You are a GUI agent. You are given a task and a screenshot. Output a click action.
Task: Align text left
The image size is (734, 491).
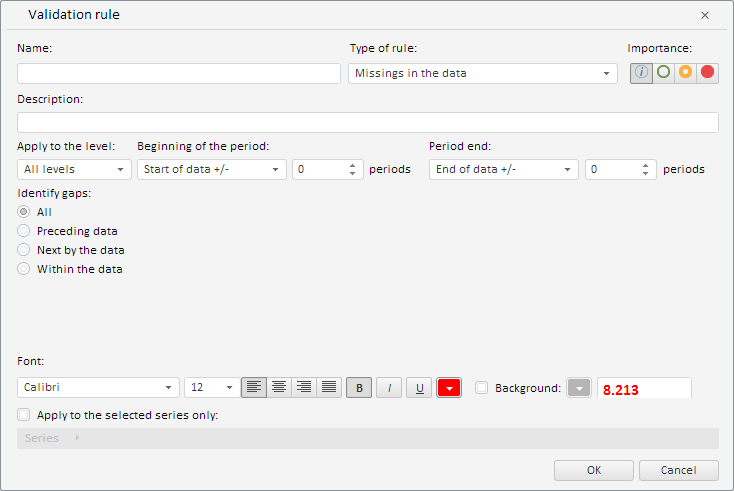[254, 387]
